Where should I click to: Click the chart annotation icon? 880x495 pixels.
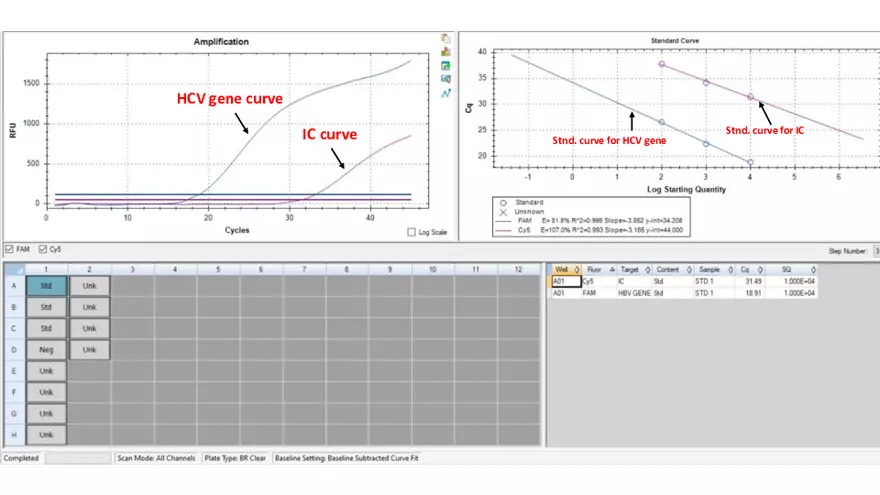point(445,78)
